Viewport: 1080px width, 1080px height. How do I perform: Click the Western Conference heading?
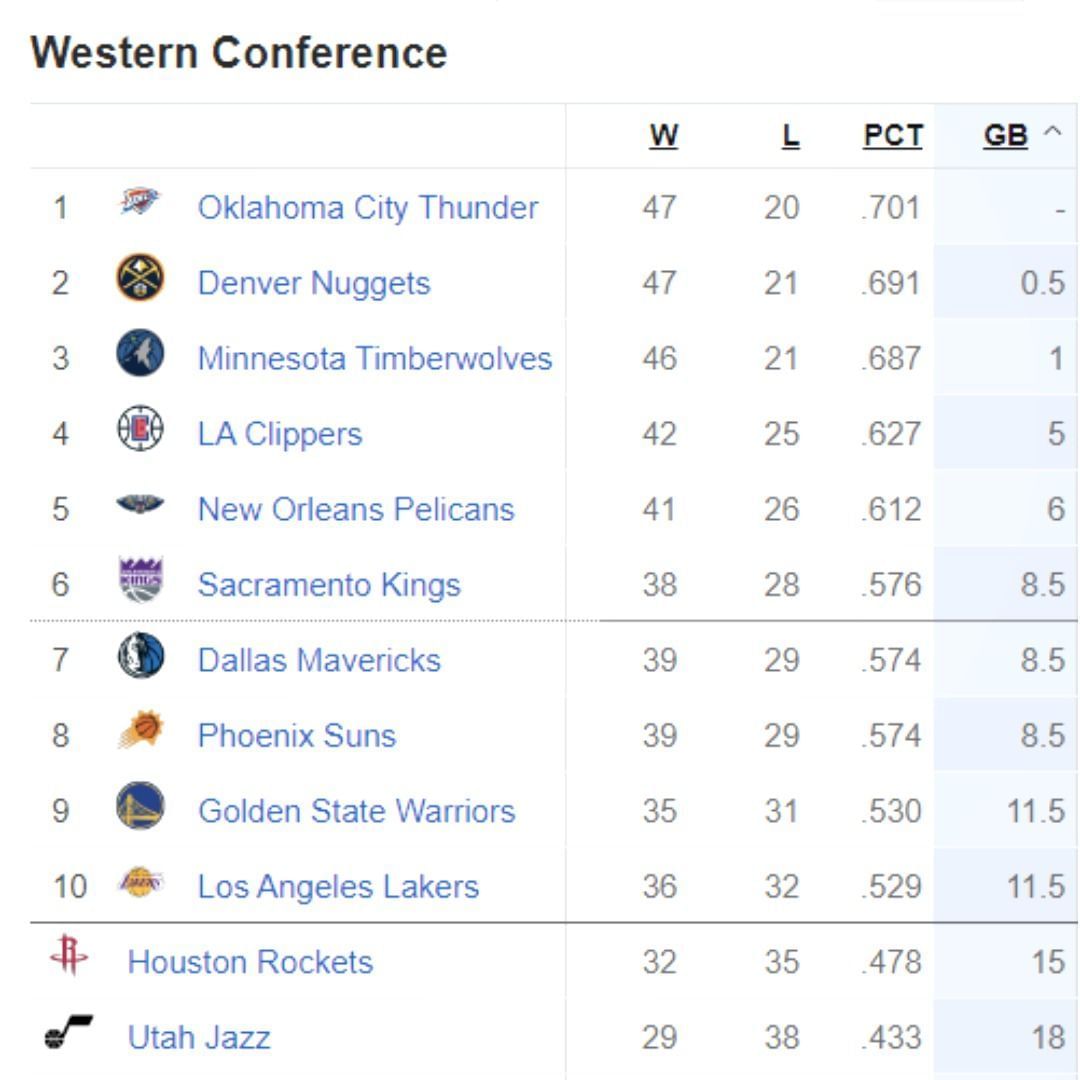[x=238, y=52]
